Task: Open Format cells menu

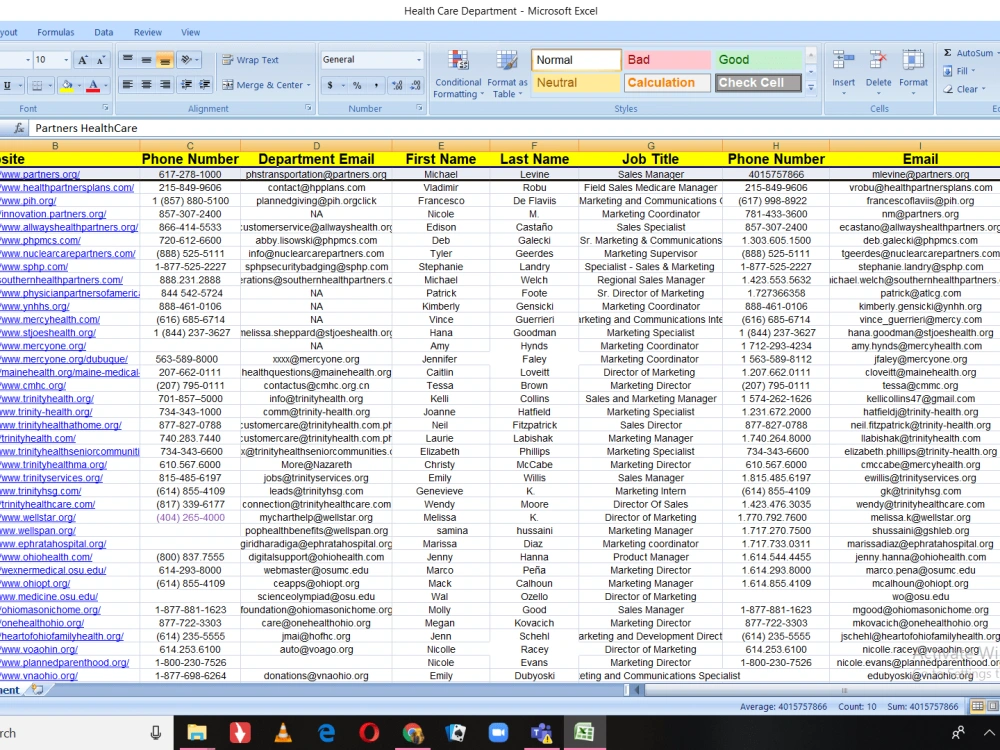Action: point(913,72)
